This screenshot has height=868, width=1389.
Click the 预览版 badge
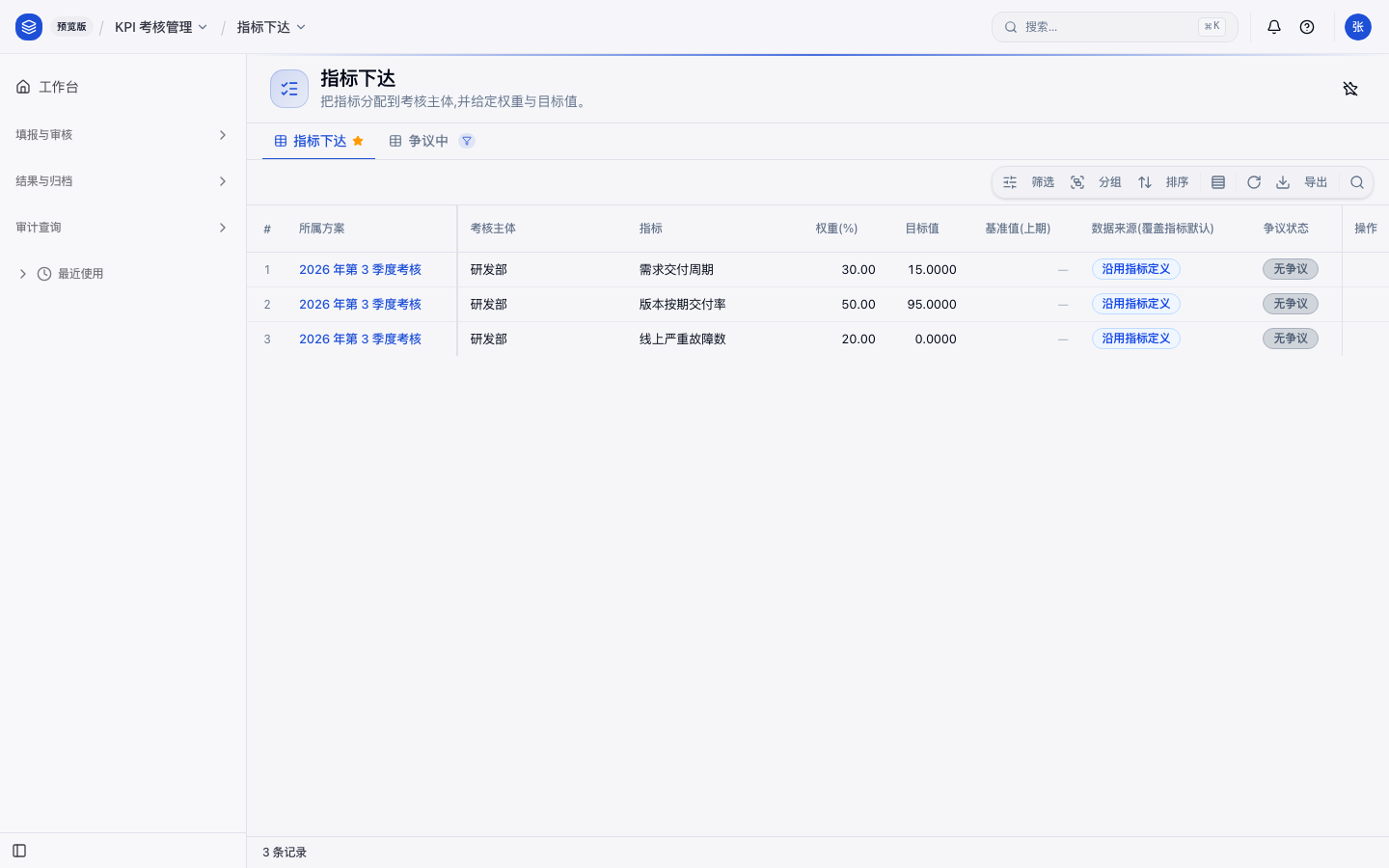[71, 27]
